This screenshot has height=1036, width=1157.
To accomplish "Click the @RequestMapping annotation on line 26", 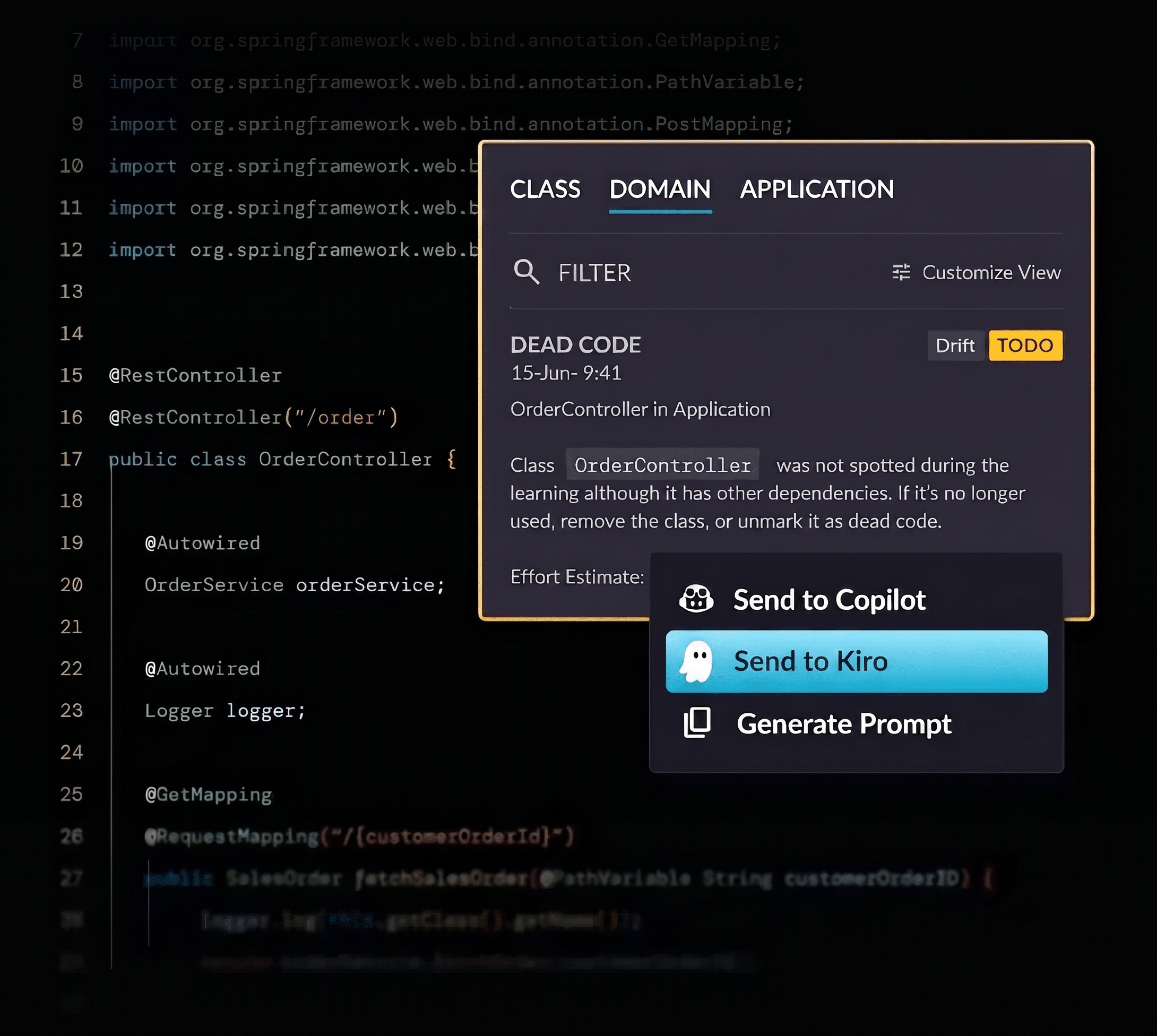I will [x=359, y=836].
